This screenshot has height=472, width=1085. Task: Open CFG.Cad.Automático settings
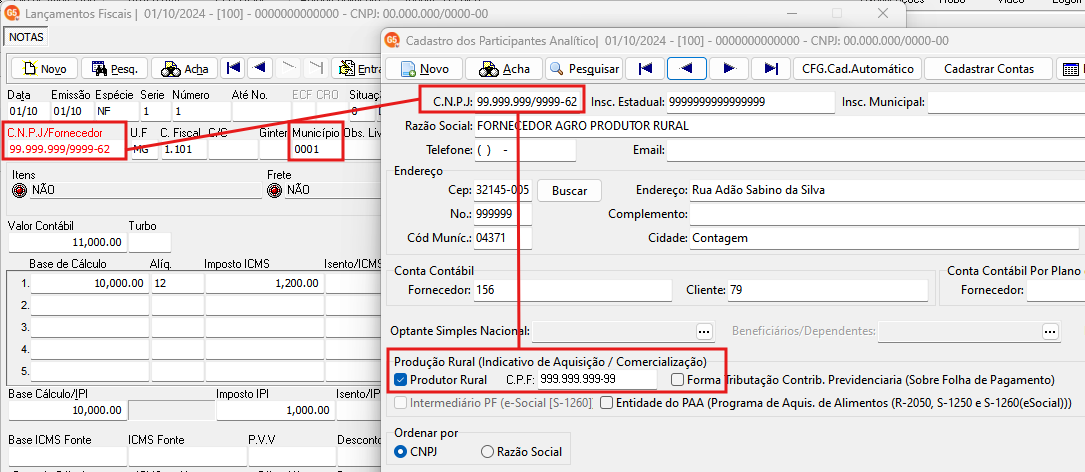click(x=858, y=69)
